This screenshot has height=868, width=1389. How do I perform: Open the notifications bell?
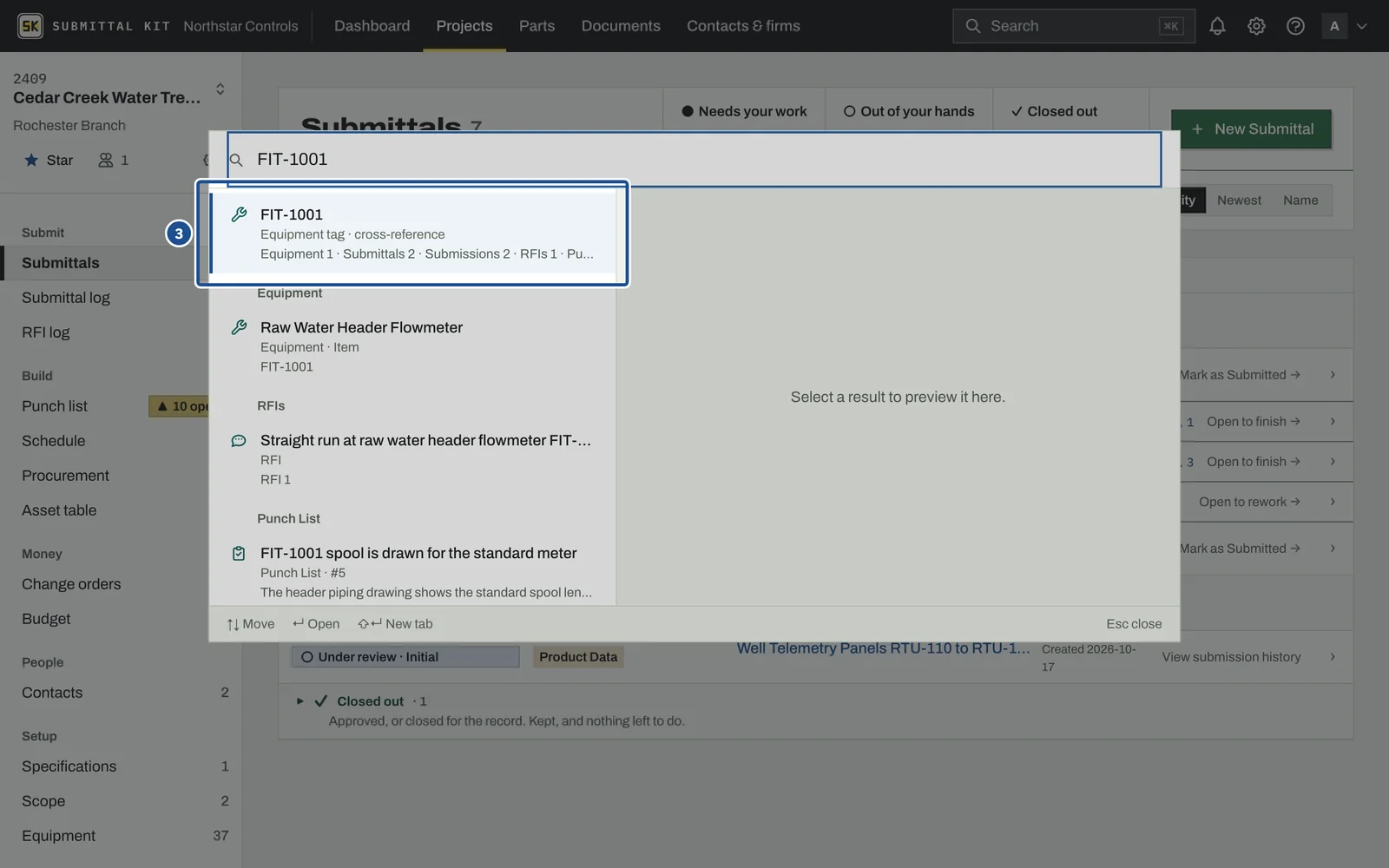click(x=1217, y=26)
